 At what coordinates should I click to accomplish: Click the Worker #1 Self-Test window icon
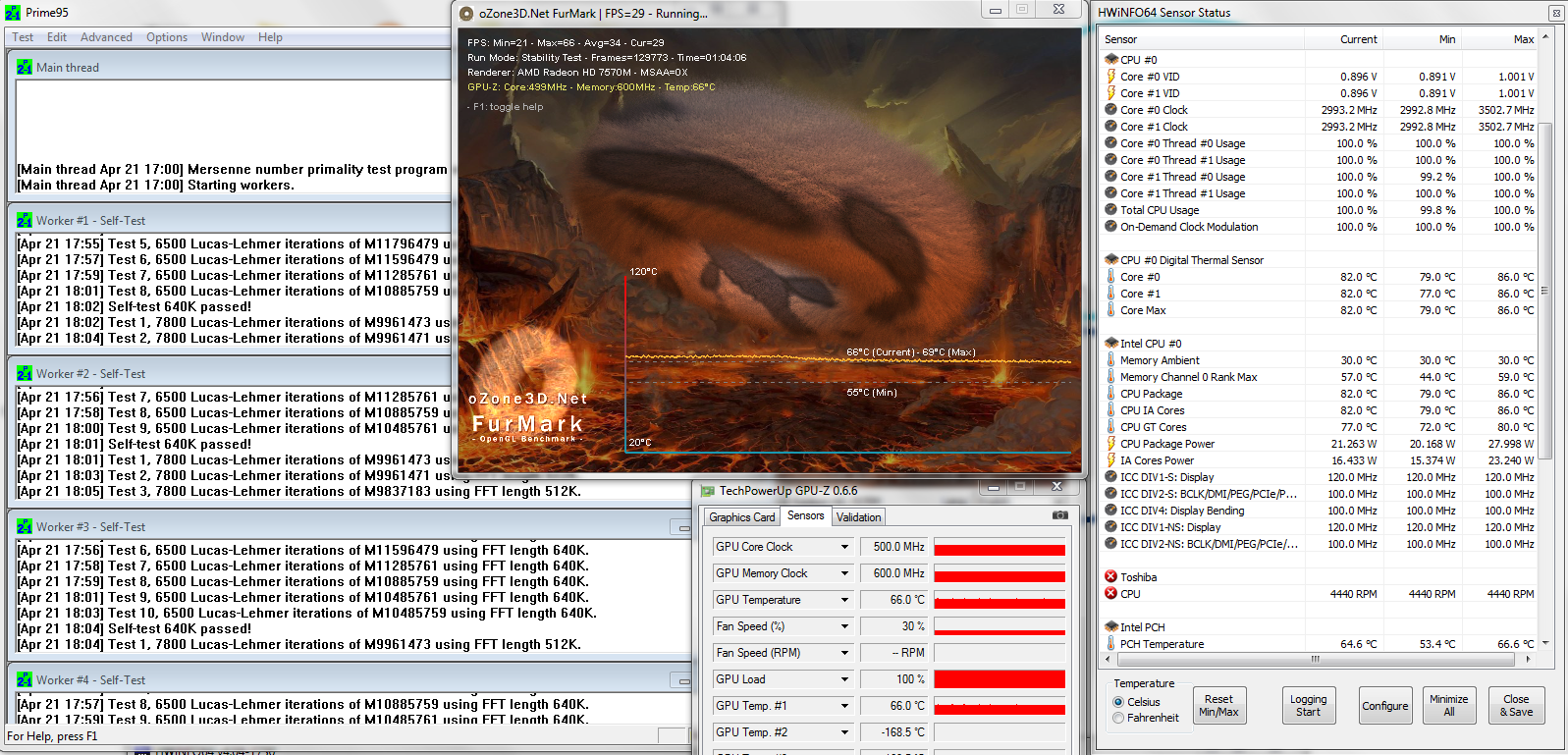click(25, 220)
